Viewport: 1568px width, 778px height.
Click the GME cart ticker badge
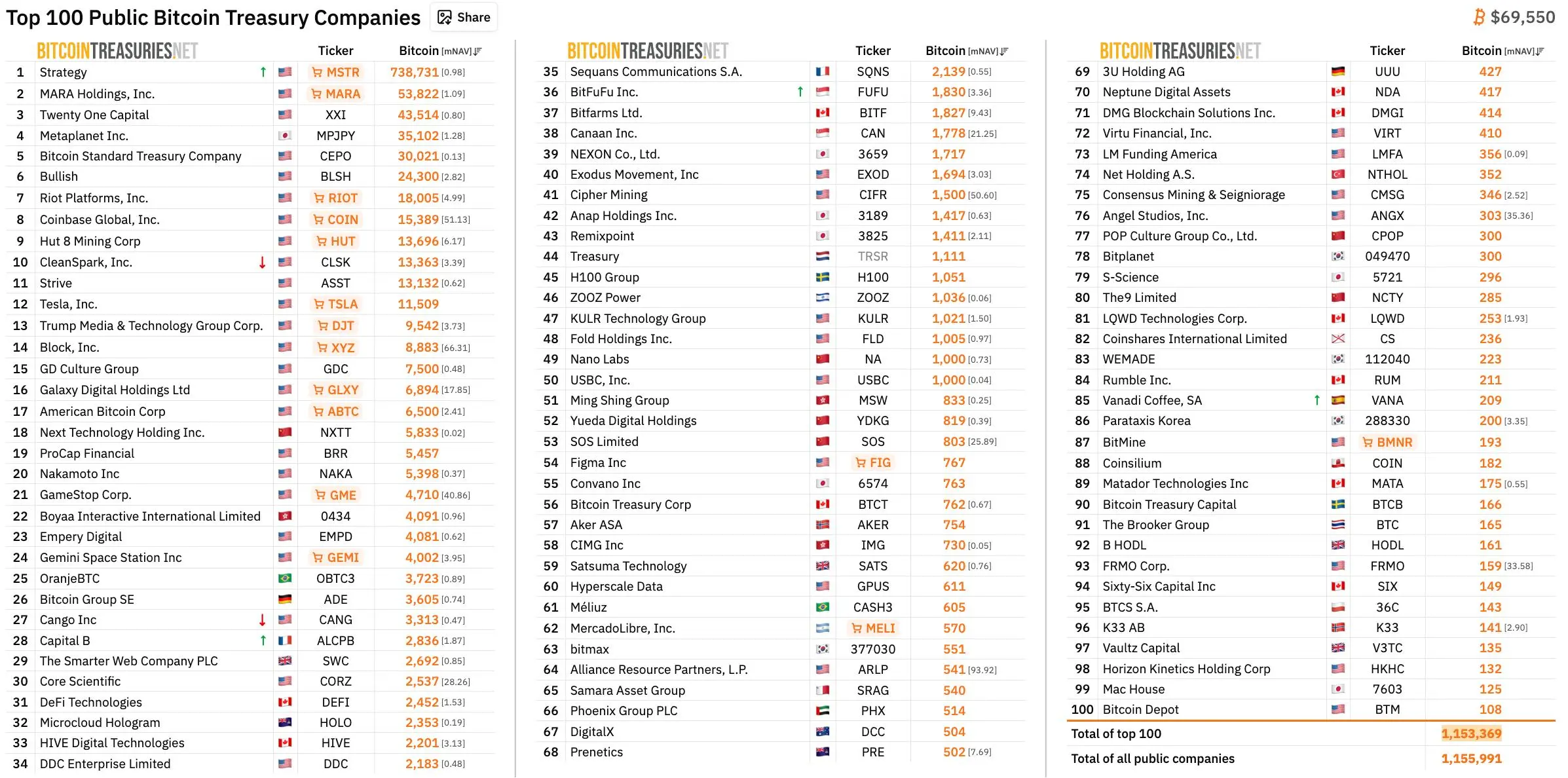point(335,495)
